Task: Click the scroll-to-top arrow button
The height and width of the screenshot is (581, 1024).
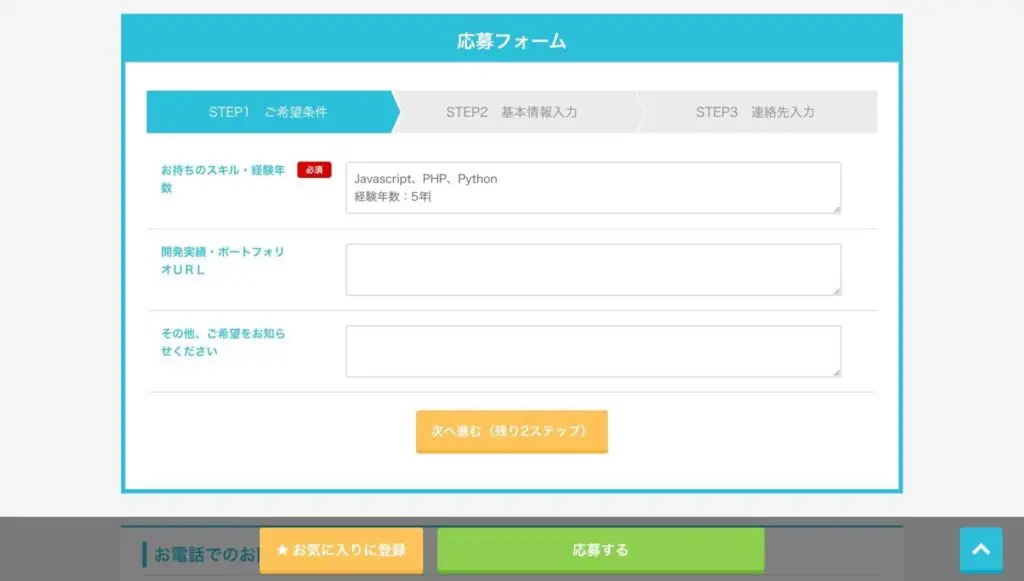Action: coord(981,550)
